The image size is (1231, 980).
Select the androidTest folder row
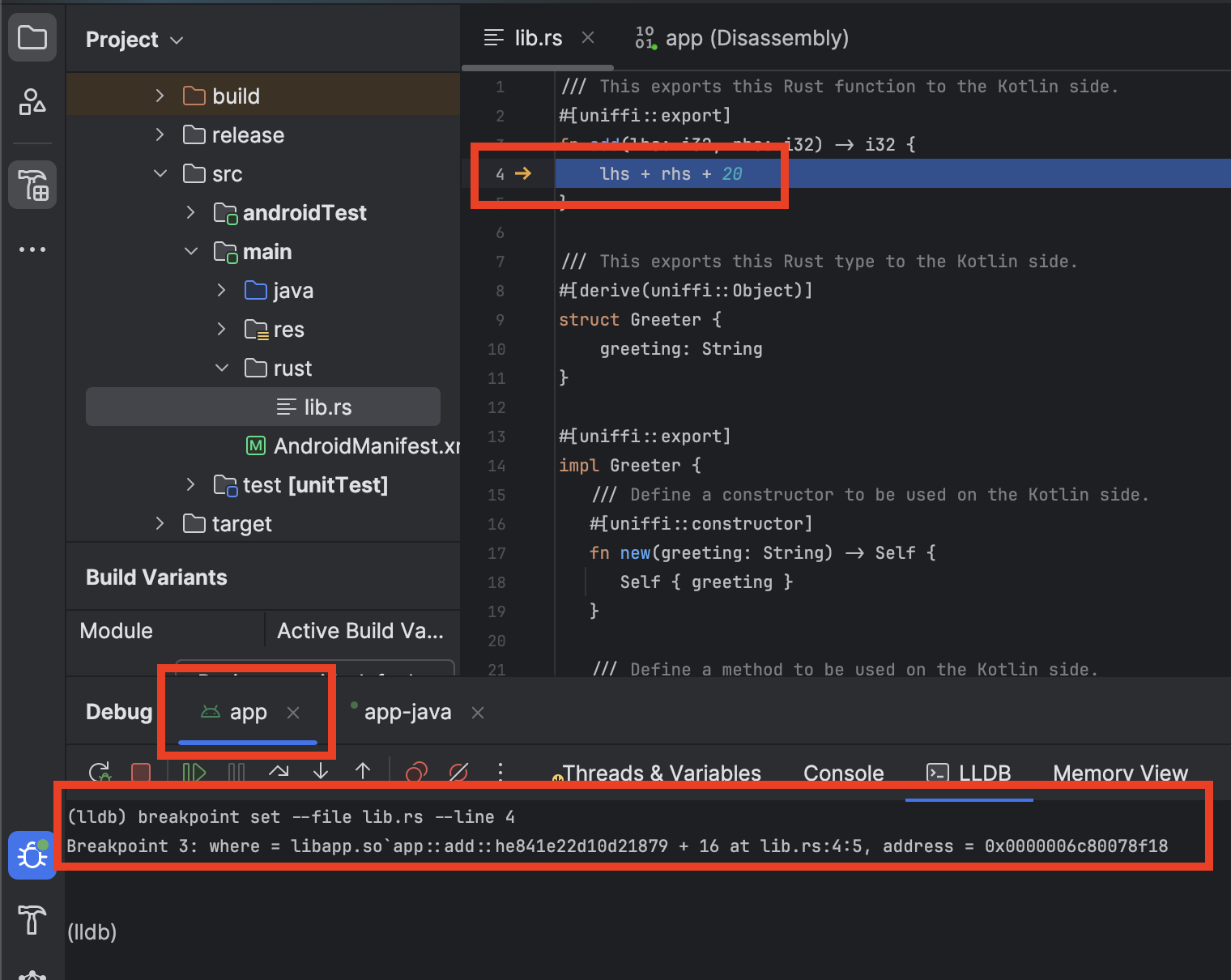(263, 212)
